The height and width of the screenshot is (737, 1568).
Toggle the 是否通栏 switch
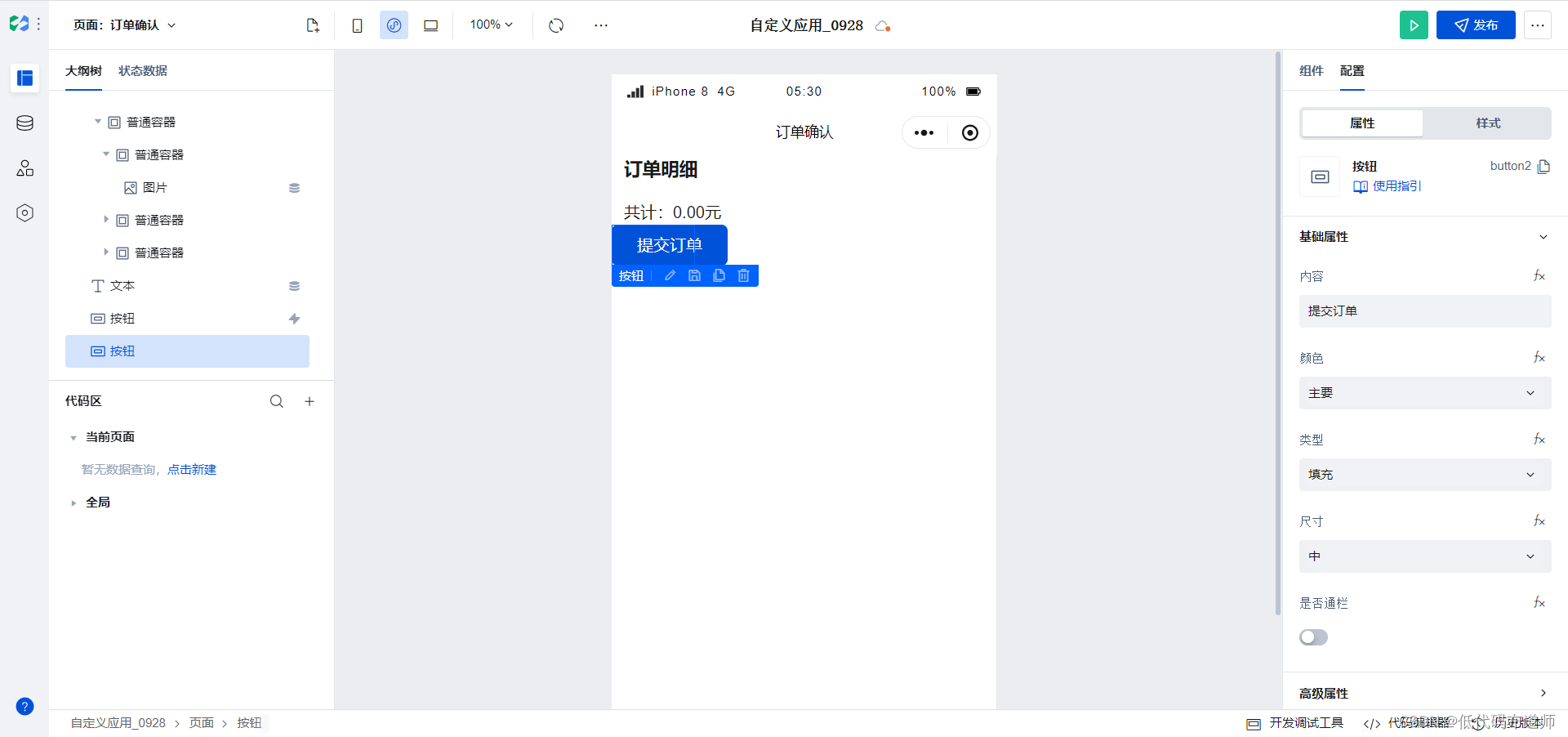click(1313, 637)
